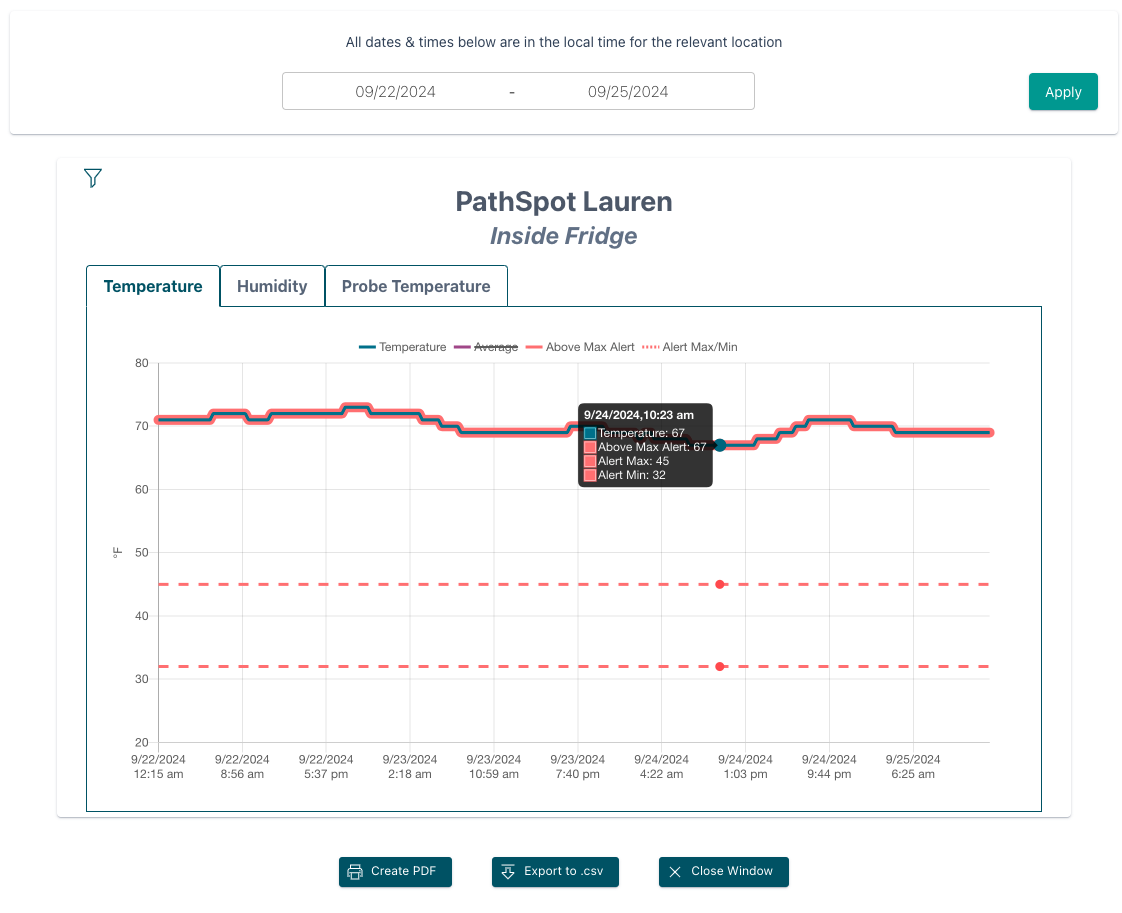The width and height of the screenshot is (1122, 913).
Task: Click the highlighted temperature data point at 67
Action: coord(721,445)
